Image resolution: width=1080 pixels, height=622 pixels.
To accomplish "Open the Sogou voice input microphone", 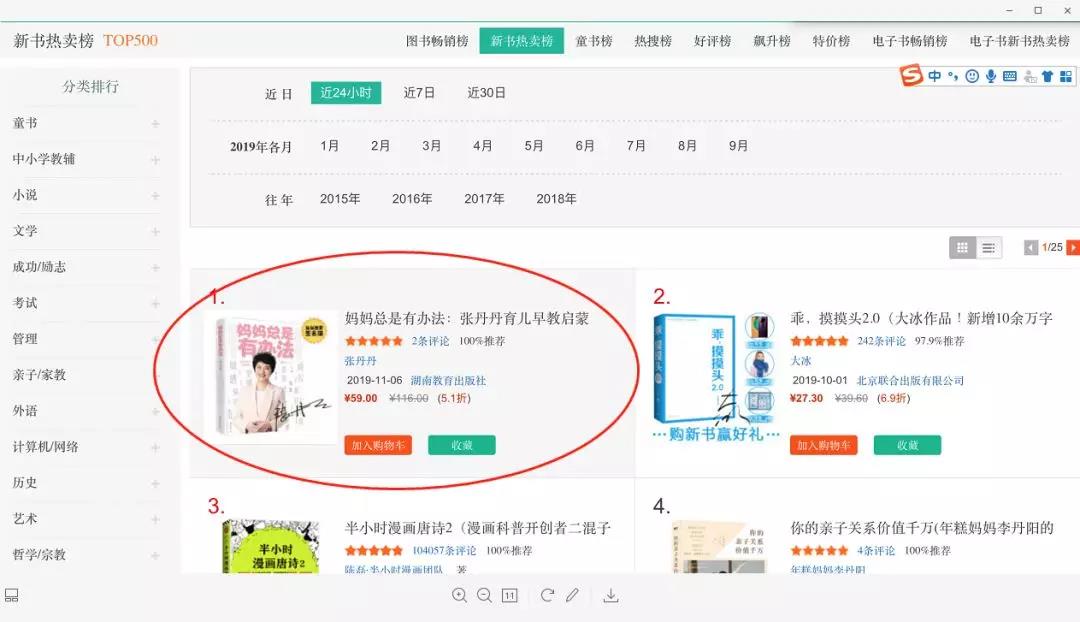I will (x=991, y=76).
